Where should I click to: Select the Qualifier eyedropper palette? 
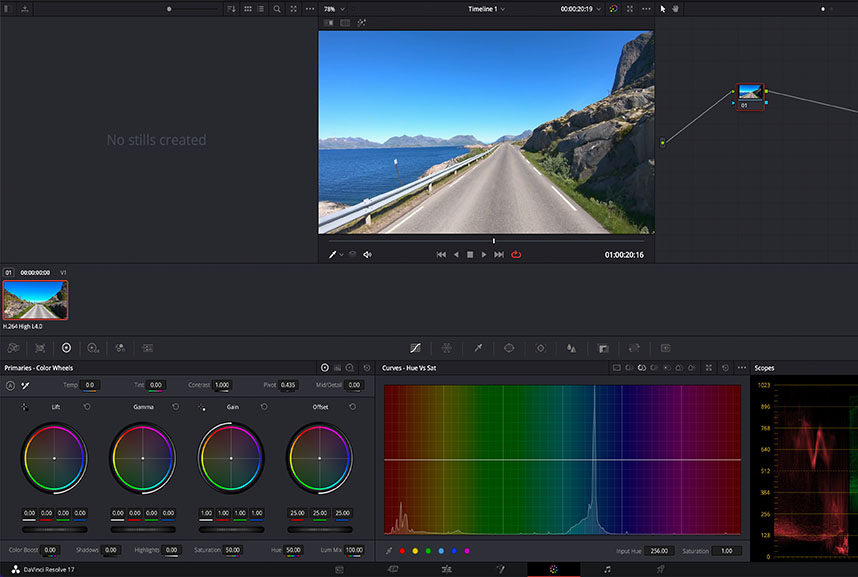(478, 348)
